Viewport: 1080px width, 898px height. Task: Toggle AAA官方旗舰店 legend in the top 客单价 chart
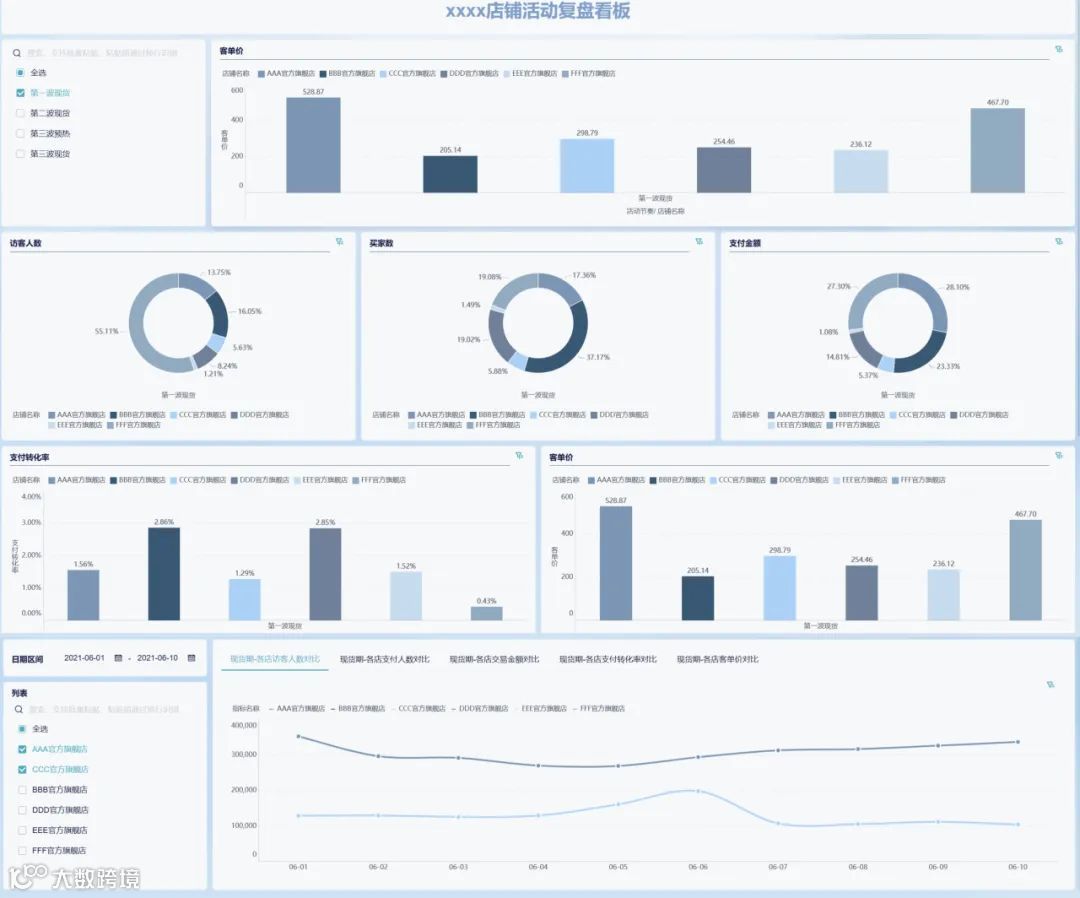coord(286,73)
